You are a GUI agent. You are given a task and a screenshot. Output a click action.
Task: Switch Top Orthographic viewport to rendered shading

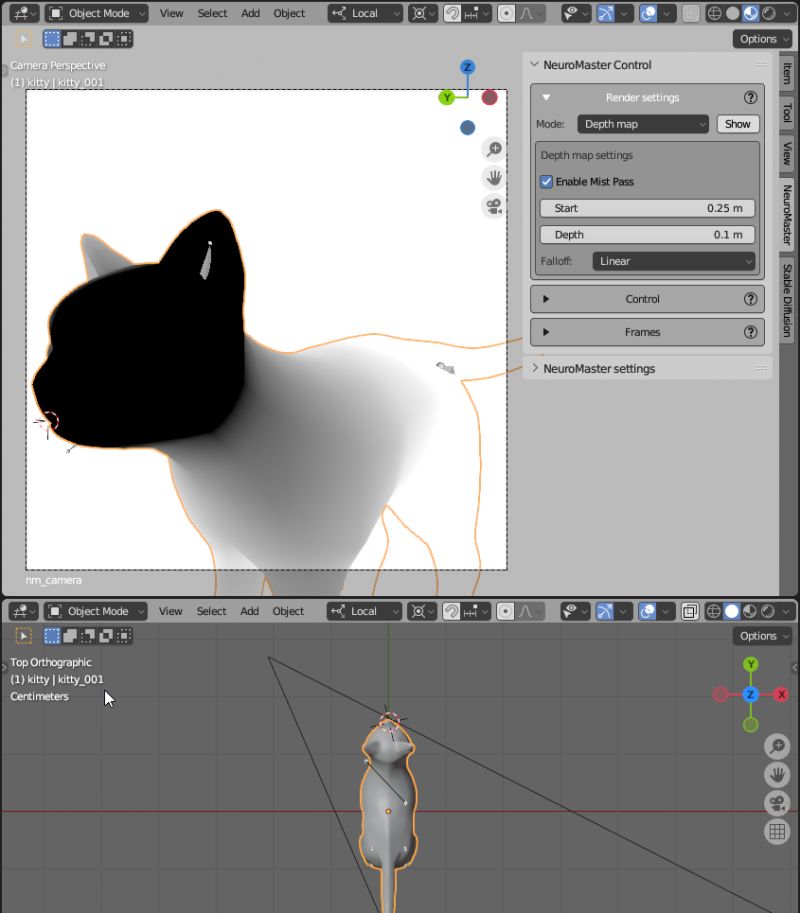point(768,611)
